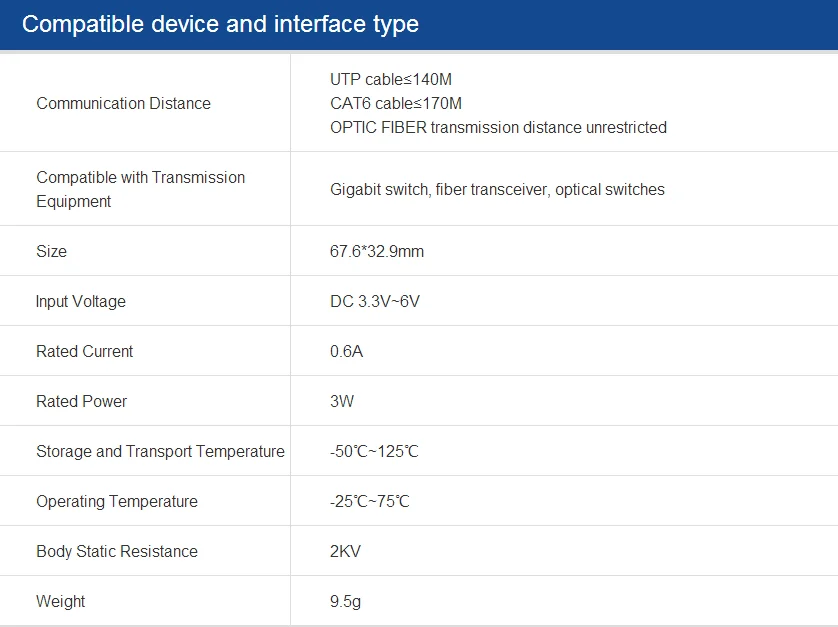Select the Size row label
This screenshot has width=838, height=627.
(51, 251)
